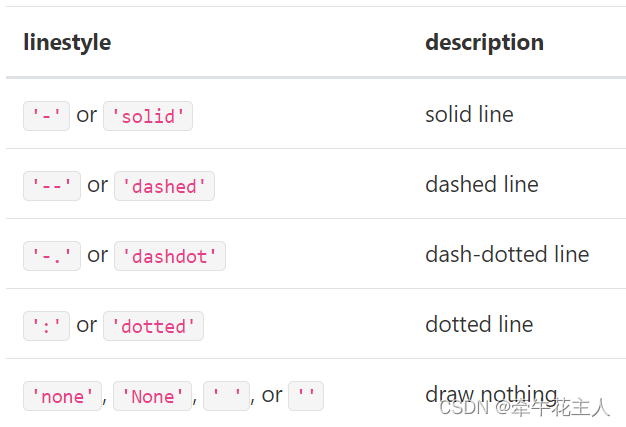The height and width of the screenshot is (427, 626).
Task: Click the capitalized 'None' code chip
Action: 152,396
